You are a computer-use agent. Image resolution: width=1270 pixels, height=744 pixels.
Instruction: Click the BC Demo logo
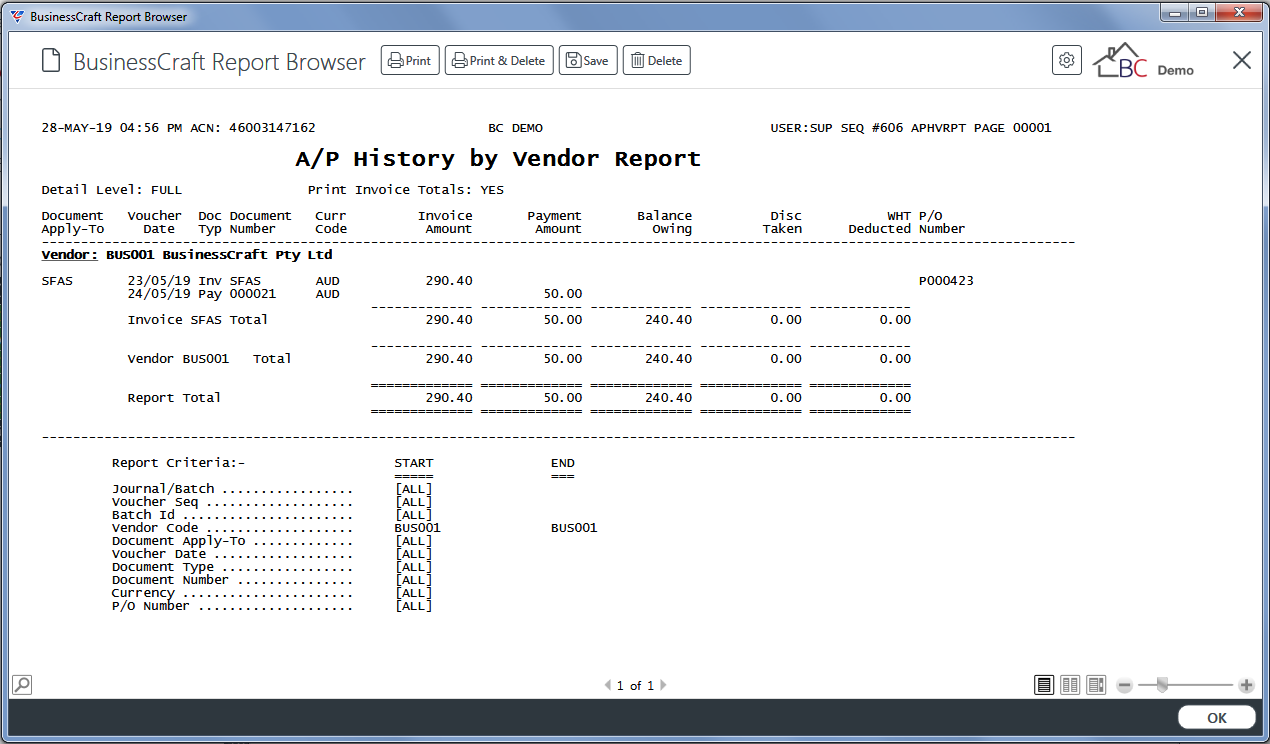[x=1143, y=61]
